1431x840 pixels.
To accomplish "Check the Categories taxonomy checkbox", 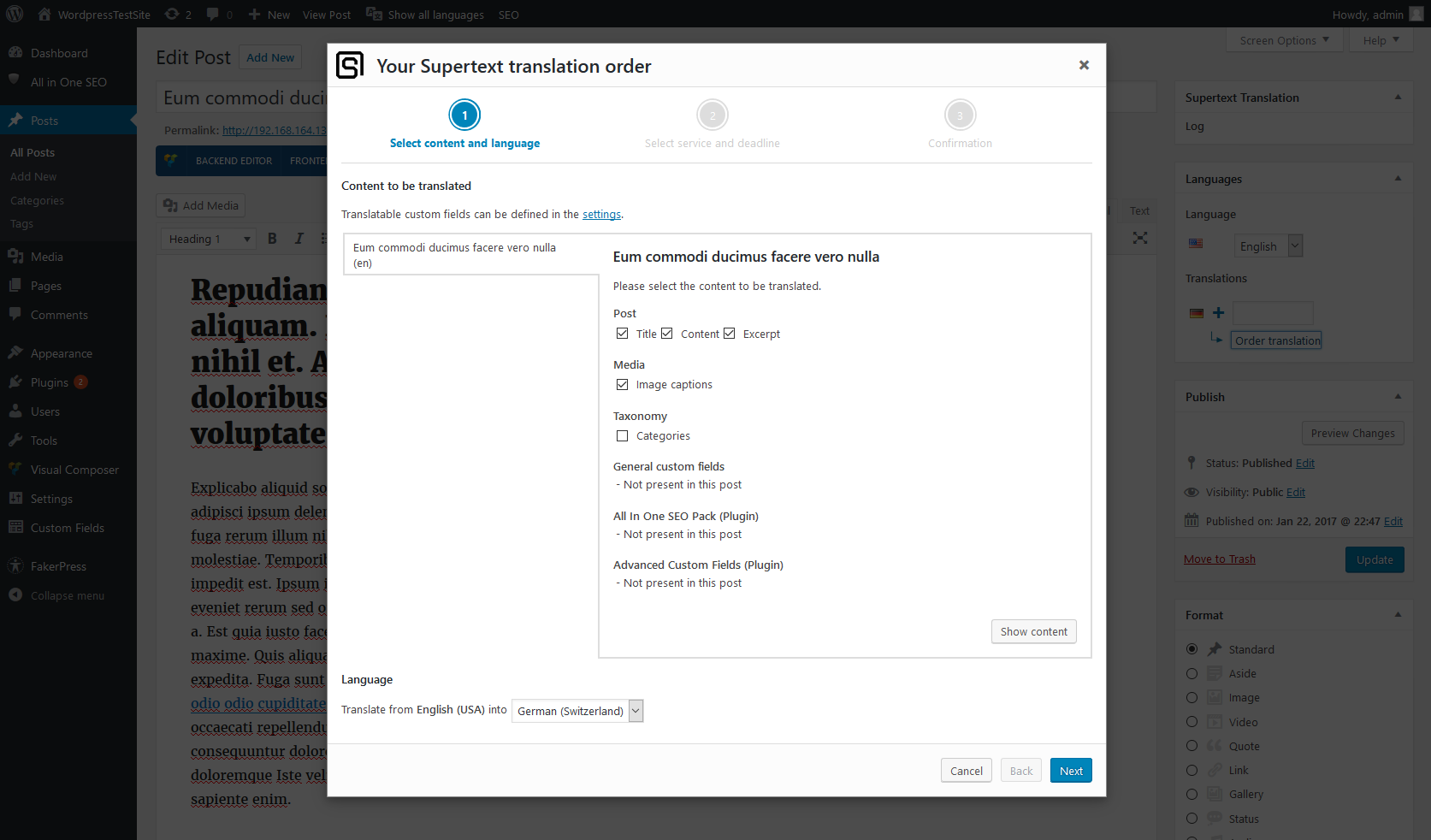I will tap(622, 435).
